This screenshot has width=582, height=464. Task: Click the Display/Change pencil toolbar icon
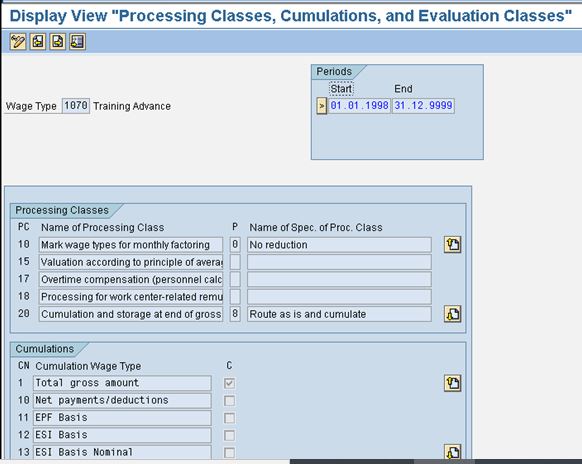18,42
